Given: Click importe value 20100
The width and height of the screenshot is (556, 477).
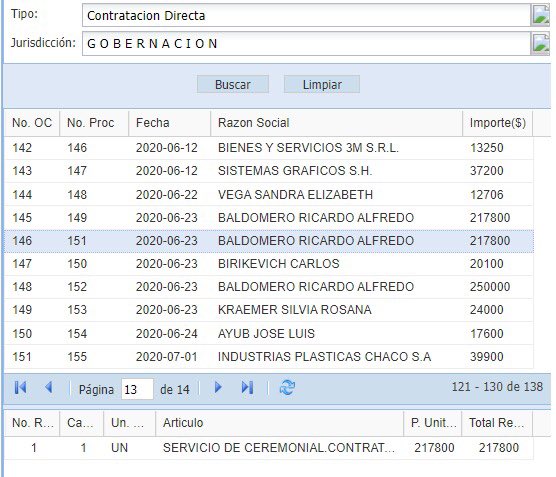Looking at the screenshot, I should tap(486, 264).
